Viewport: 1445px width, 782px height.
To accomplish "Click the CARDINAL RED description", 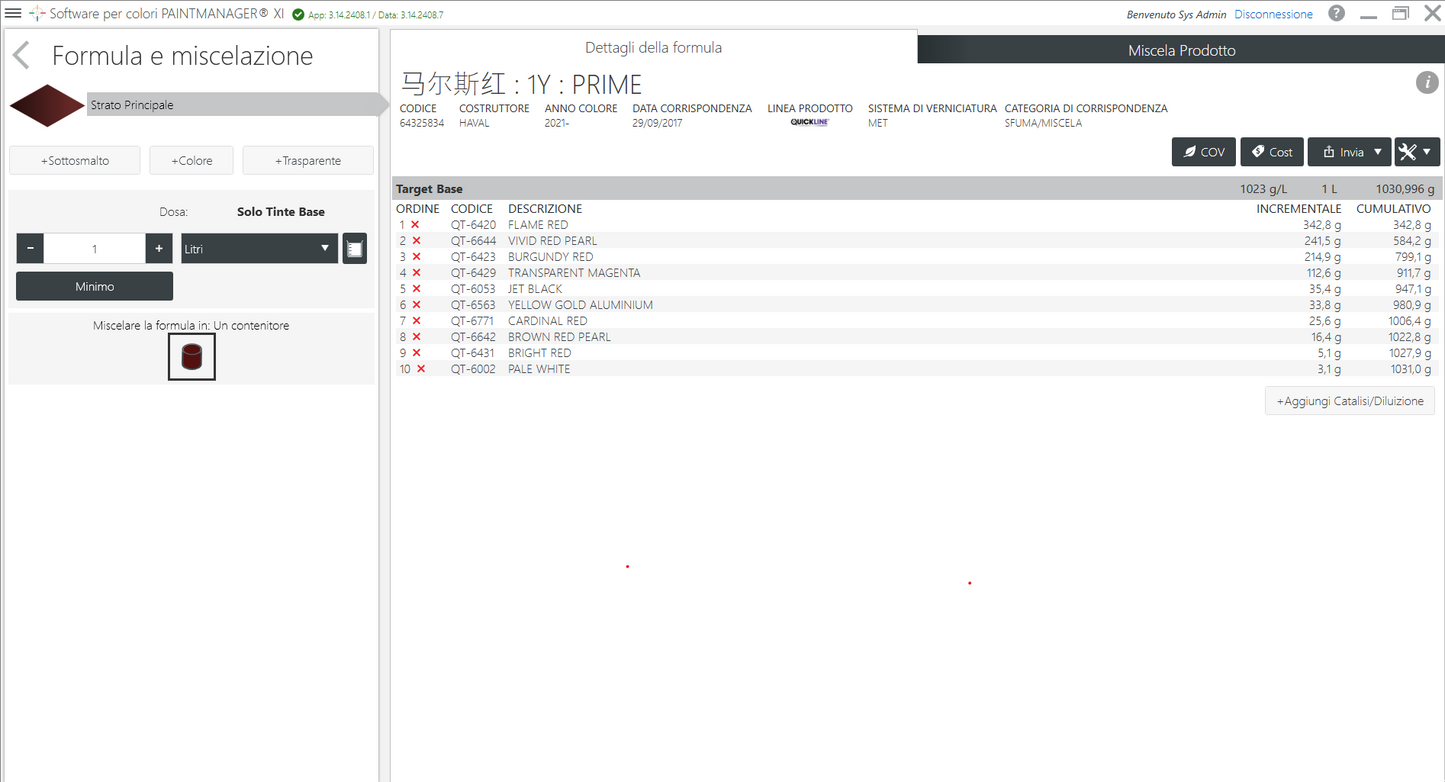I will click(548, 321).
